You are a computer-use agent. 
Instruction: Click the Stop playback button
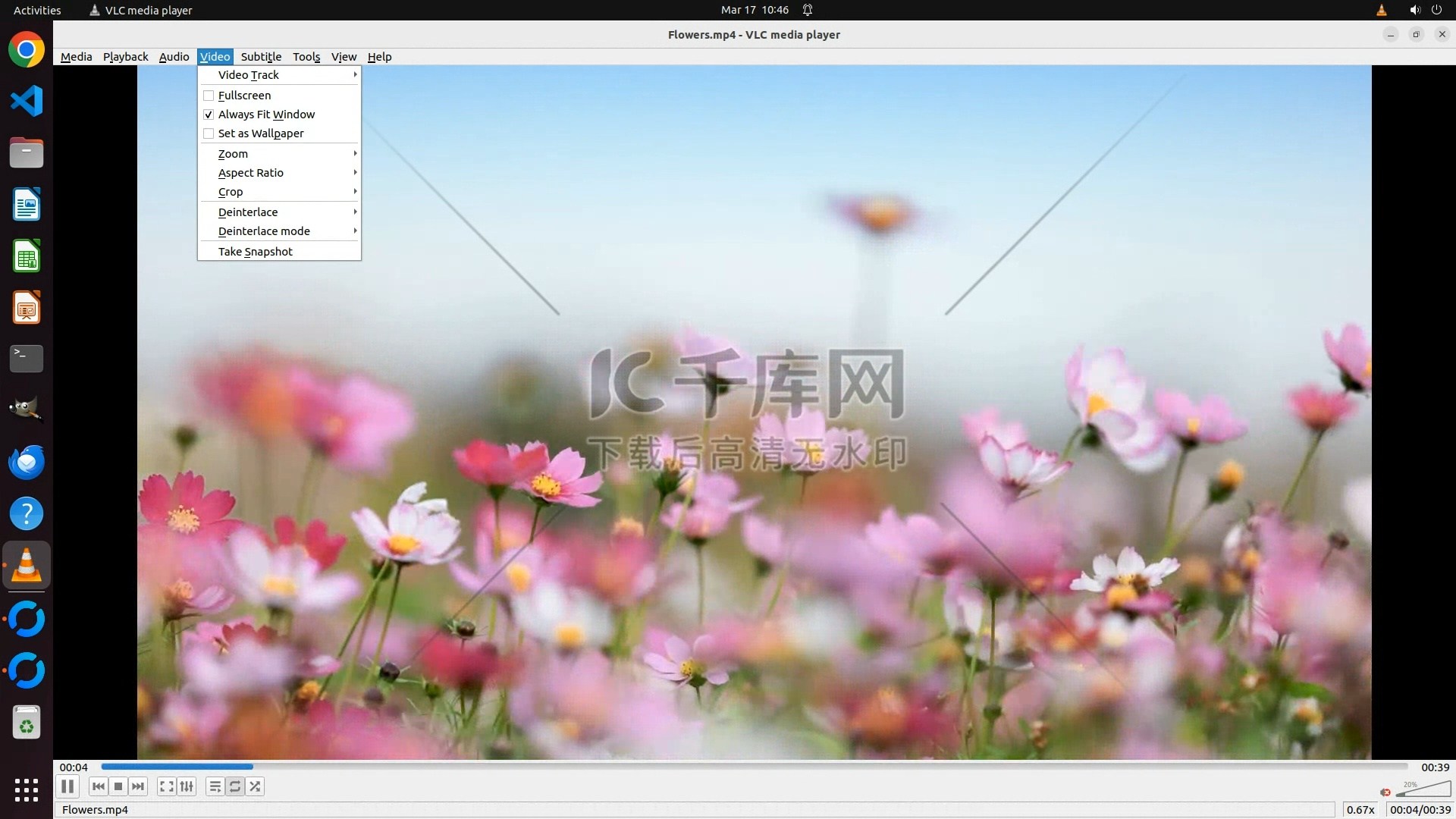click(118, 786)
